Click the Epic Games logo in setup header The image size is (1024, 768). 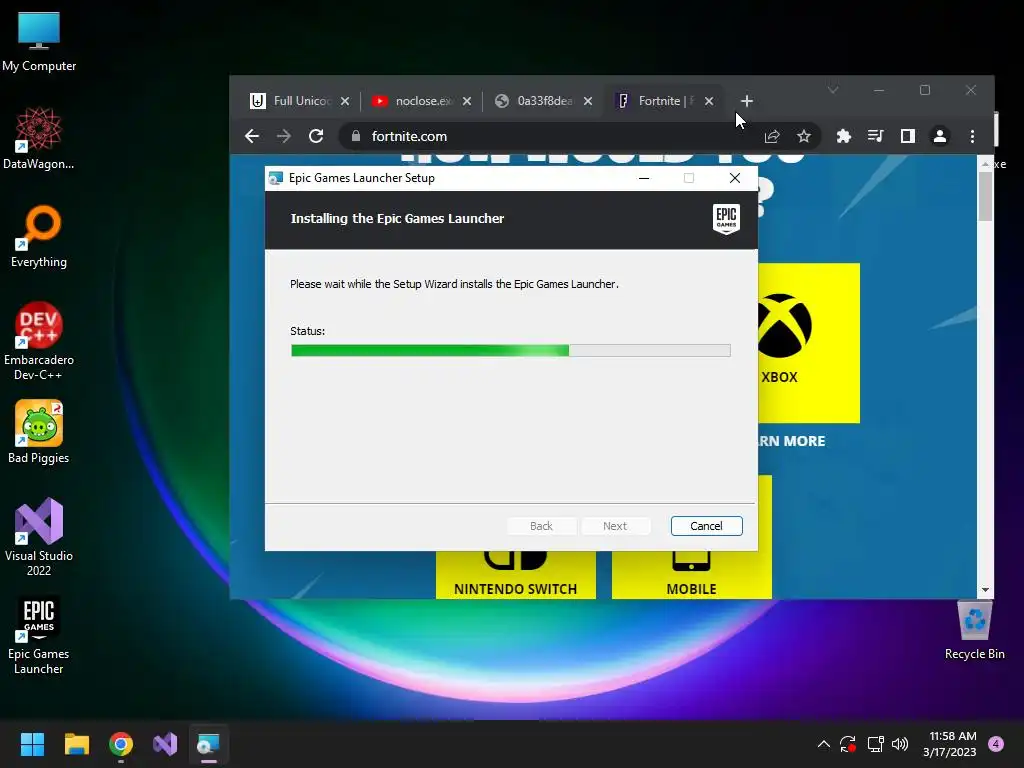(726, 218)
